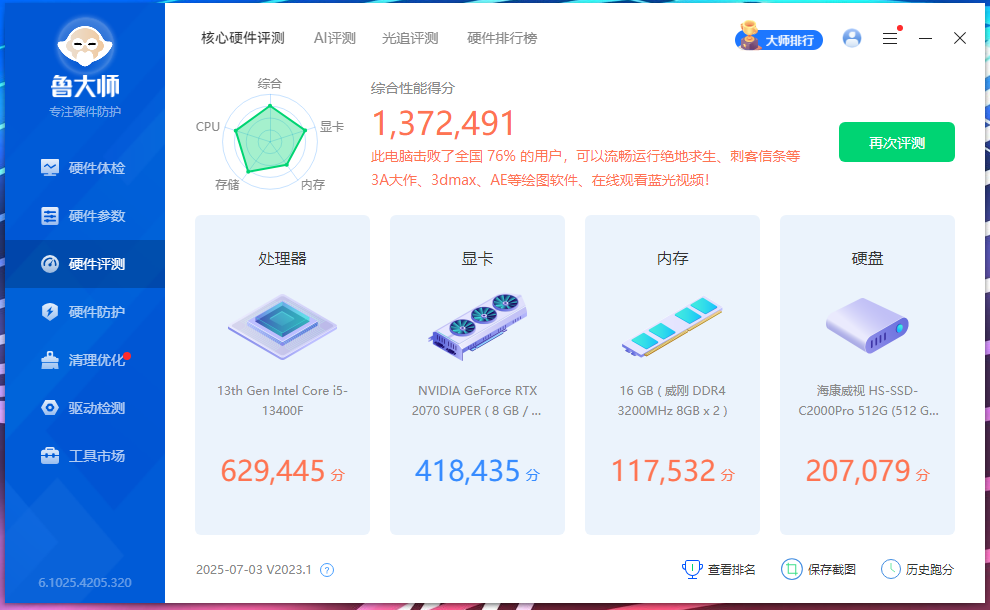
Task: Switch to the AI评测 tab
Action: tap(335, 39)
